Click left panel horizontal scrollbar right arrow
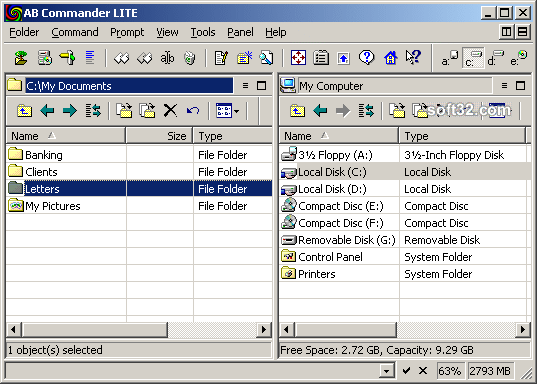Image resolution: width=537 pixels, height=384 pixels. click(264, 330)
